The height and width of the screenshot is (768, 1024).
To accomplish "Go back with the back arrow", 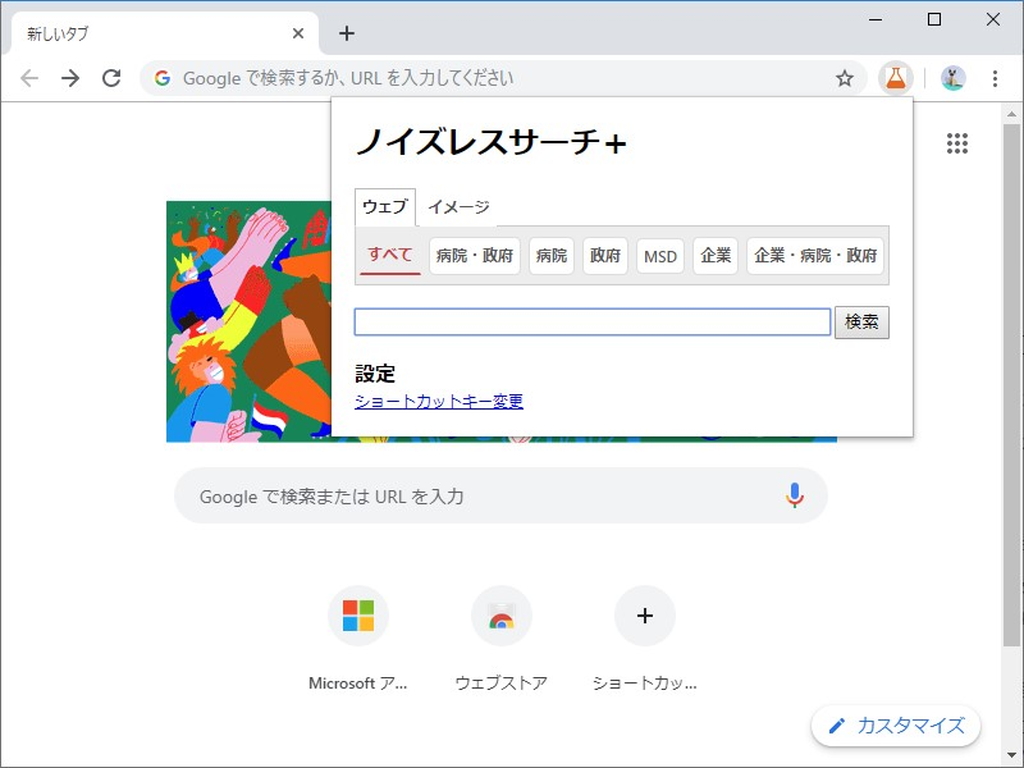I will (29, 77).
